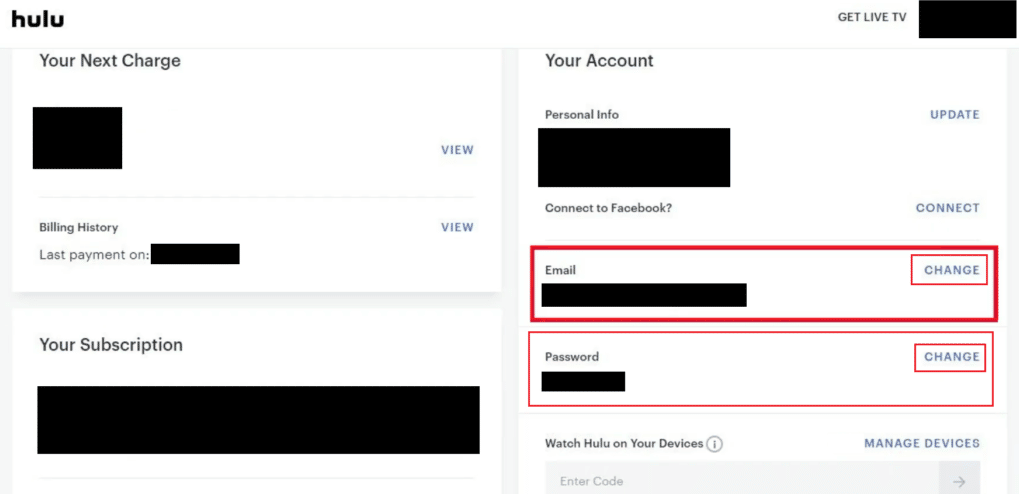Click the Last payment on text
This screenshot has width=1019, height=494.
[95, 255]
